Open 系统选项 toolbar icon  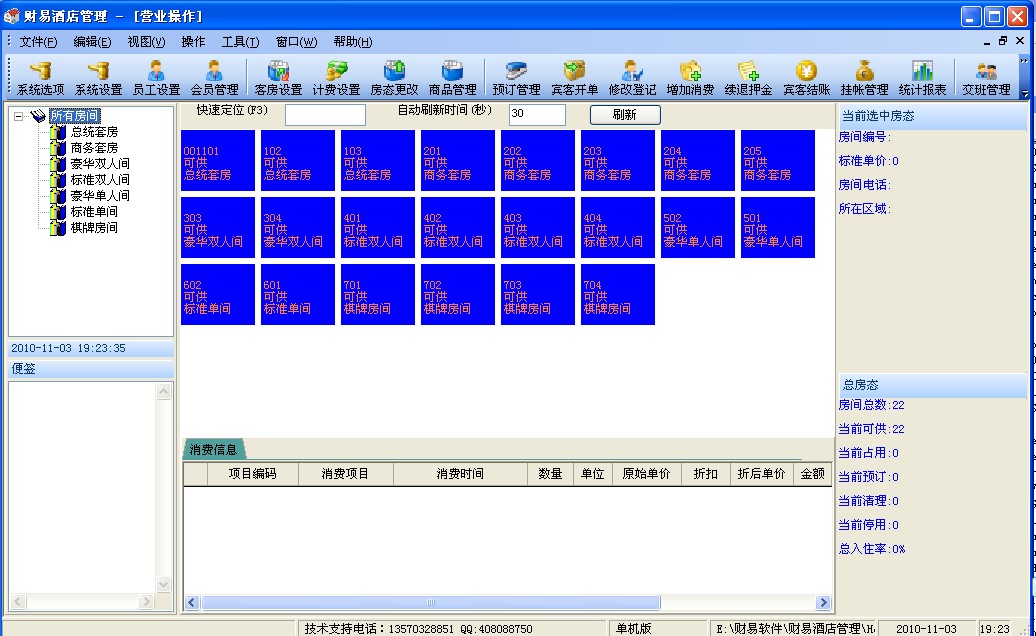40,78
